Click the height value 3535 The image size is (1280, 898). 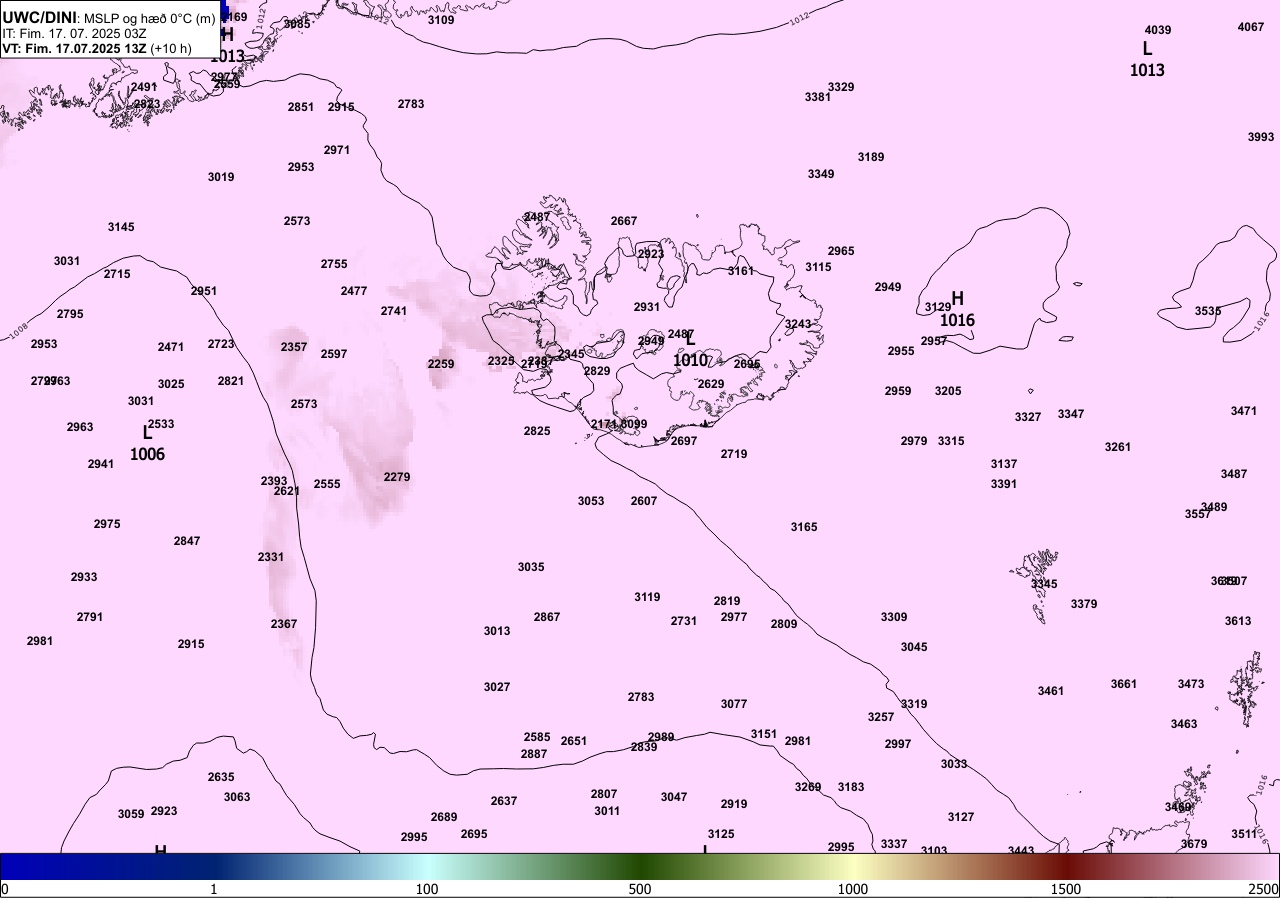click(1208, 311)
